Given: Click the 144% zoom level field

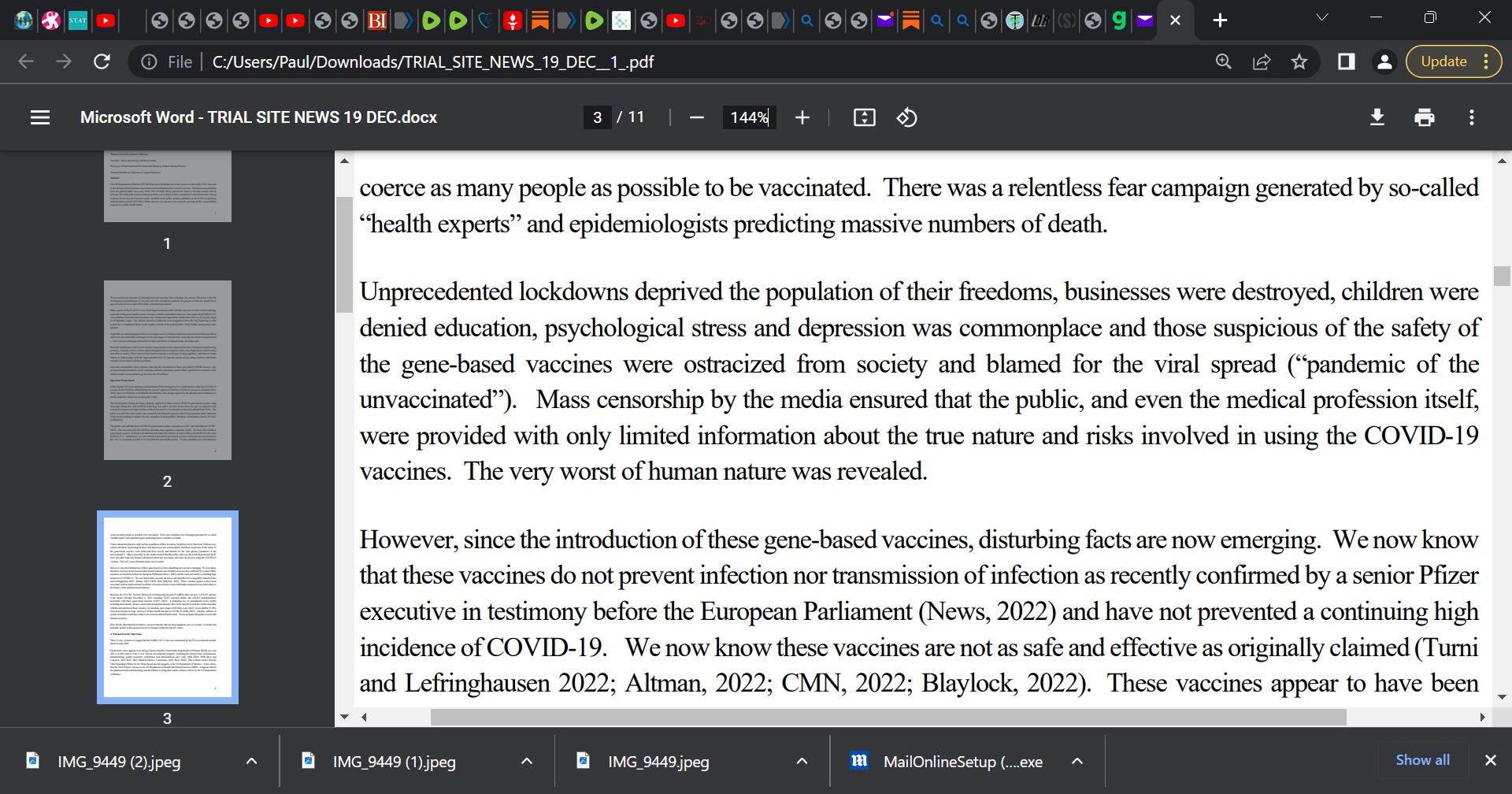Looking at the screenshot, I should (749, 117).
